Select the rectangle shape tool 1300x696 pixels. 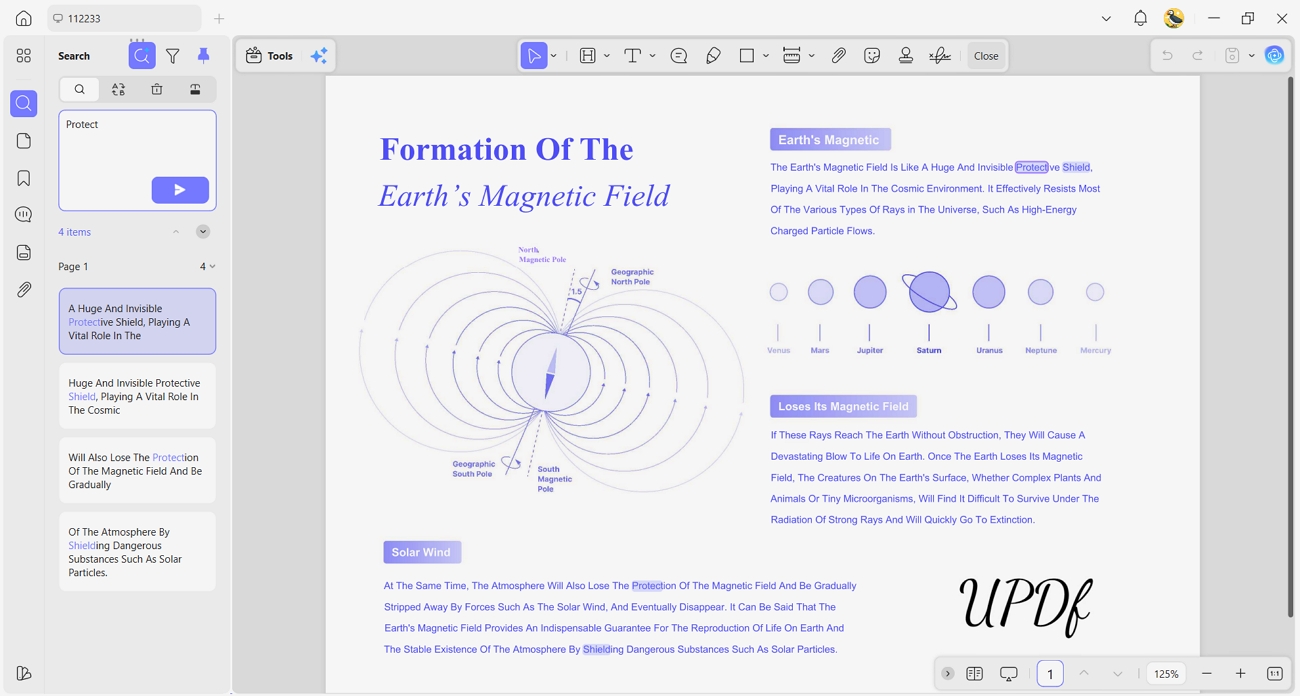tap(747, 56)
